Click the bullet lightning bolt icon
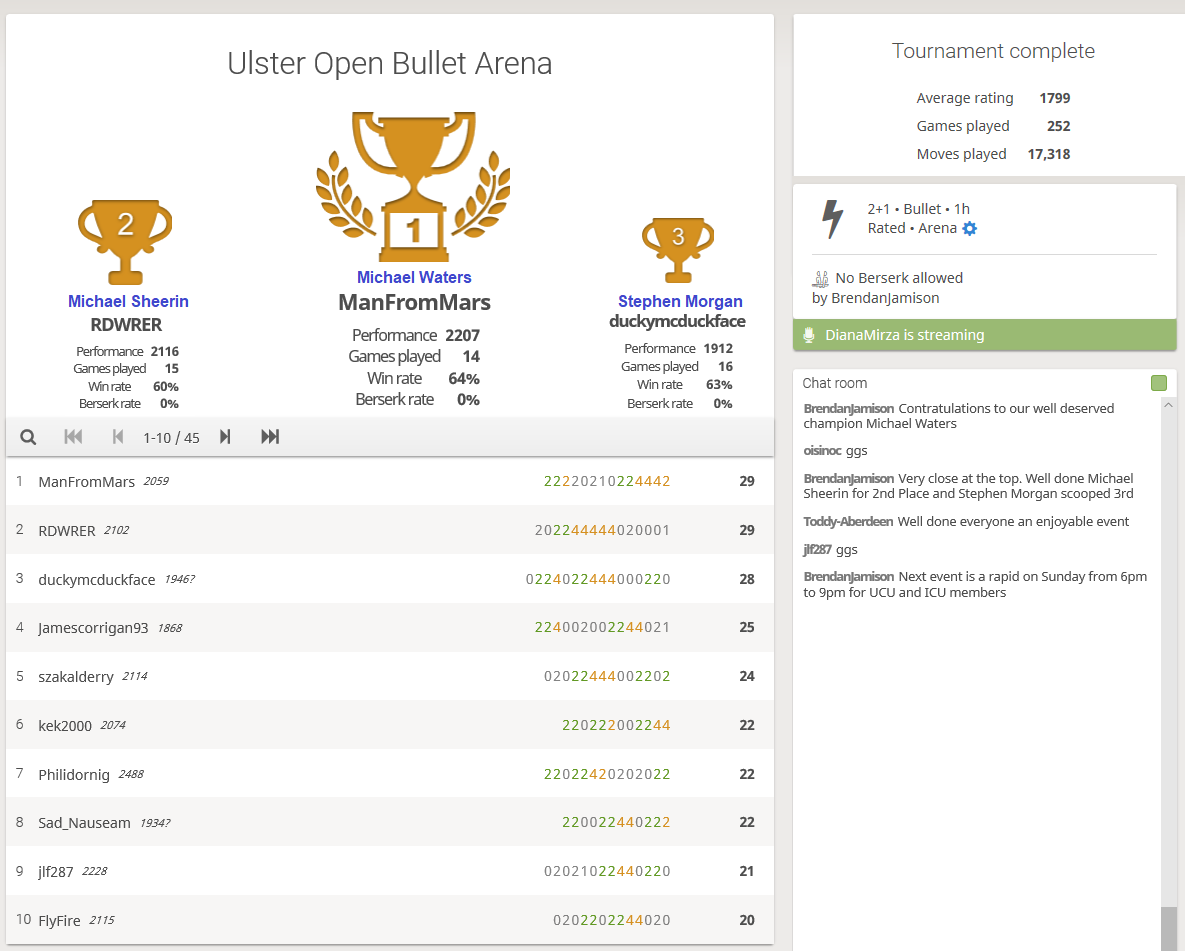This screenshot has width=1185, height=951. pyautogui.click(x=831, y=219)
